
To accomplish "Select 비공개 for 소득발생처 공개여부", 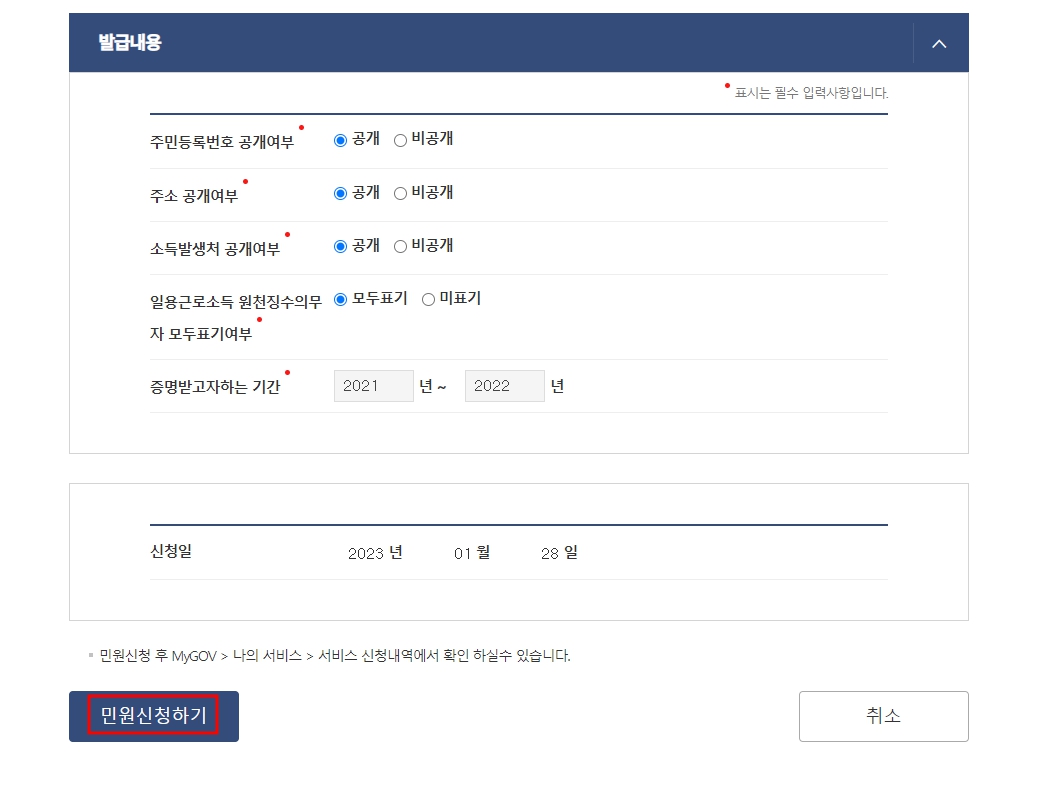I will 400,245.
